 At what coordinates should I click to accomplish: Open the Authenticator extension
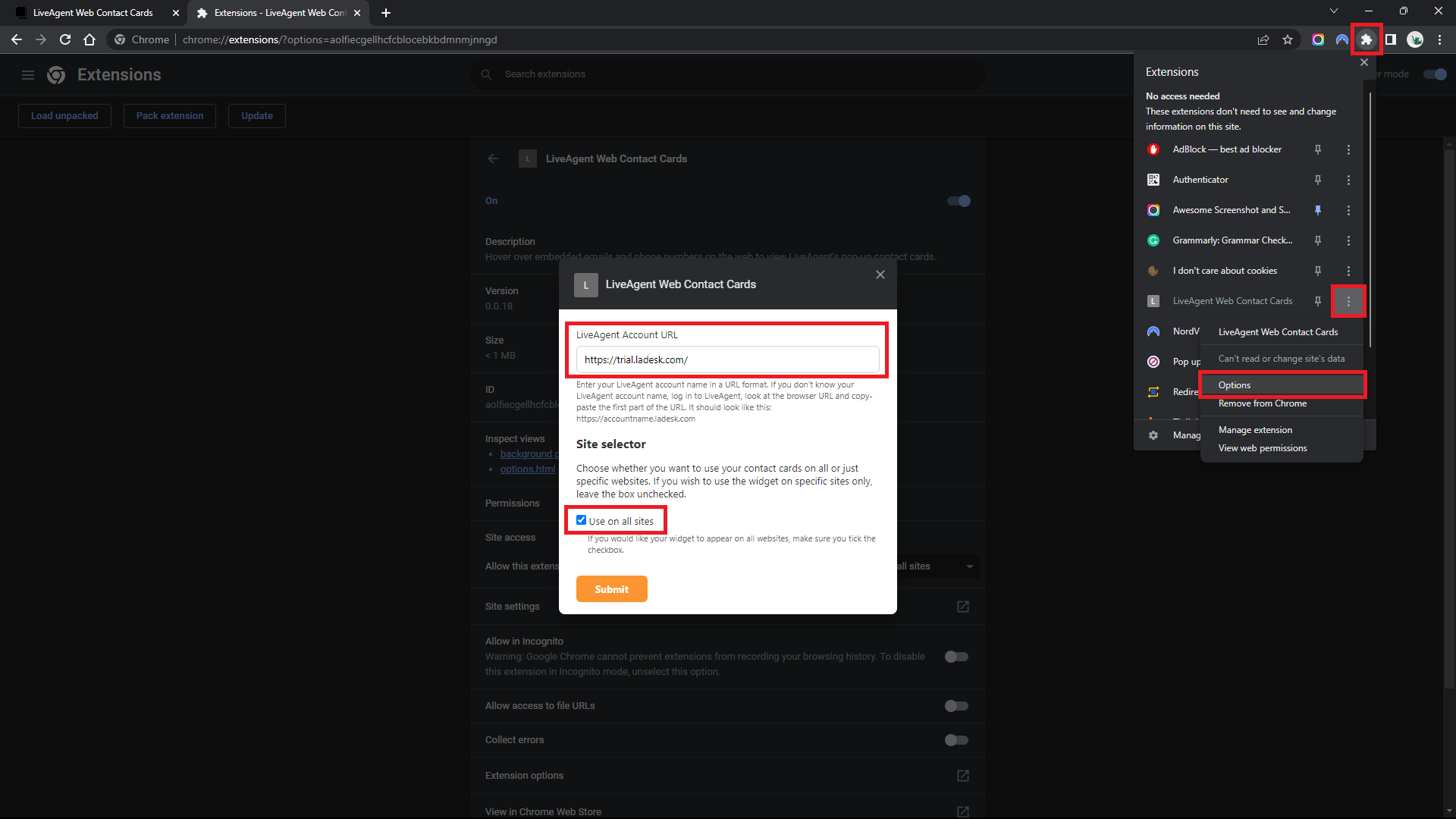(x=1200, y=180)
